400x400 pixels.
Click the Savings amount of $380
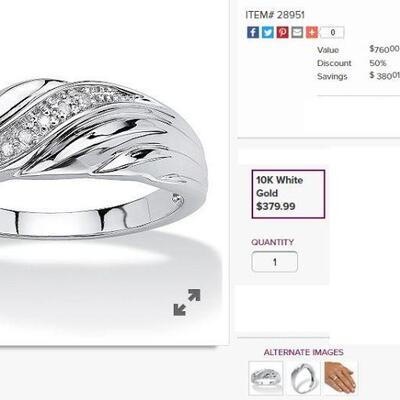tap(384, 76)
